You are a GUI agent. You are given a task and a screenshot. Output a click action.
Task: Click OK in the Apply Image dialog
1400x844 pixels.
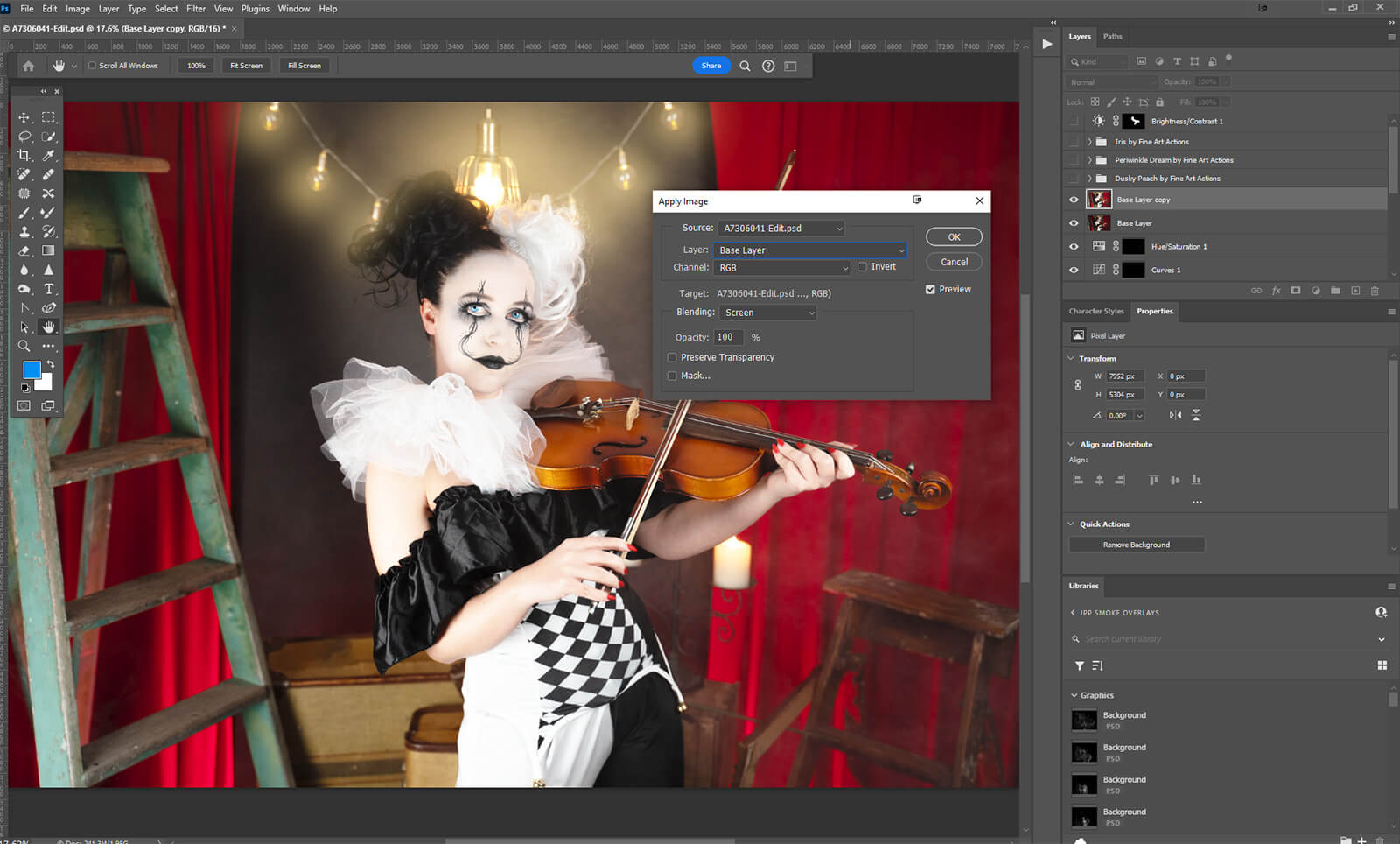954,237
